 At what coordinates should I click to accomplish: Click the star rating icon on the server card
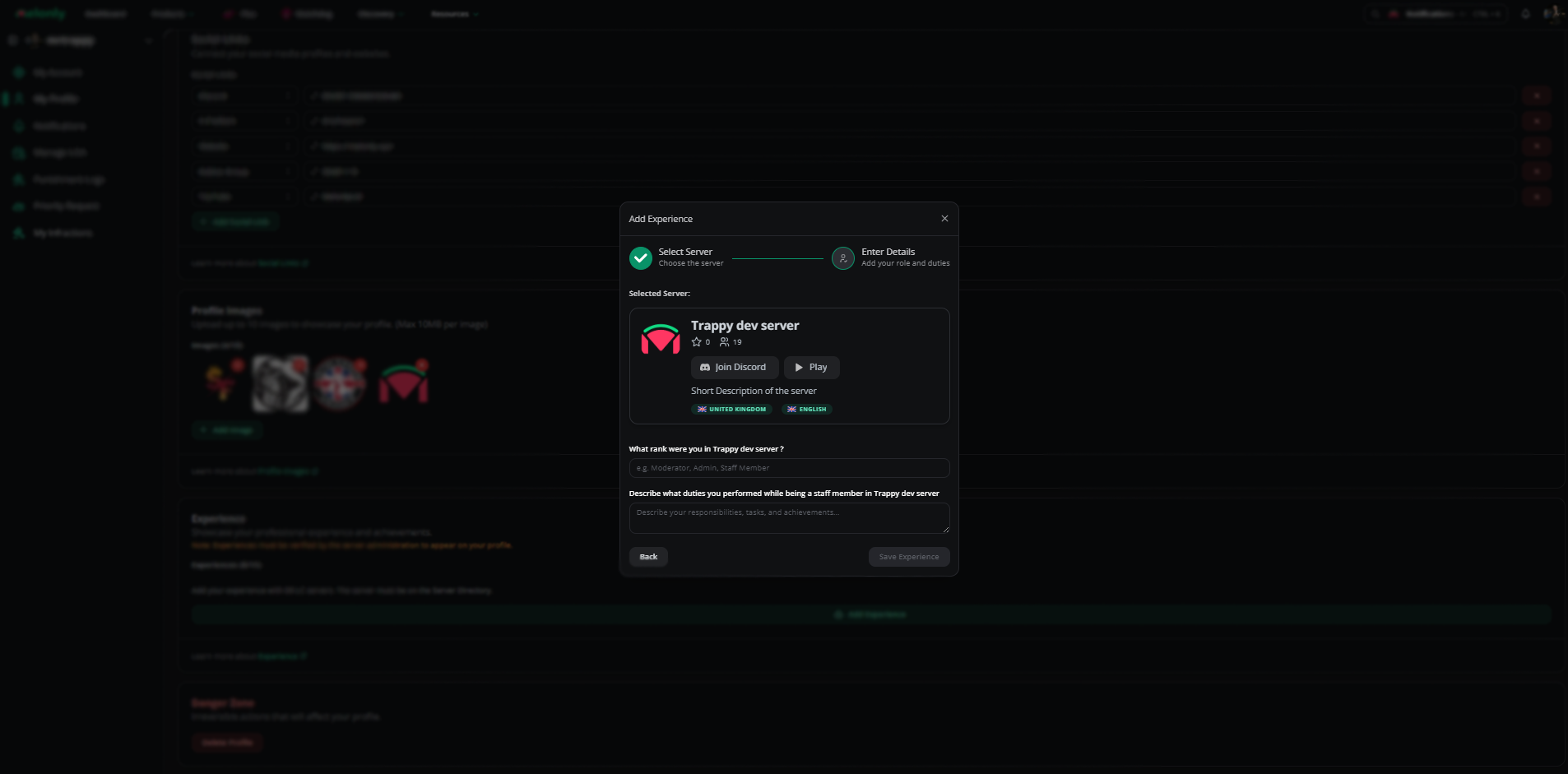pos(697,342)
